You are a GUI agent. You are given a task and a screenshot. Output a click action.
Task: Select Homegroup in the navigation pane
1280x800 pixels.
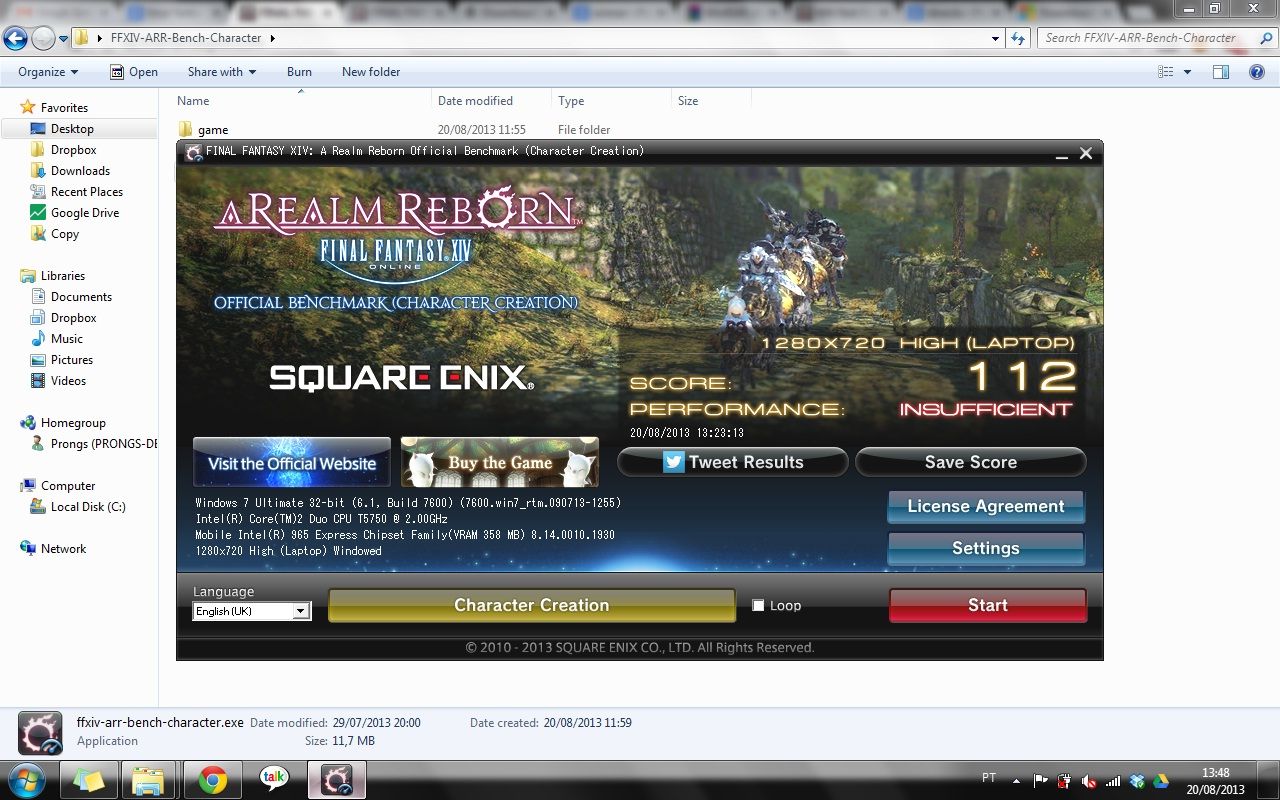pos(73,422)
